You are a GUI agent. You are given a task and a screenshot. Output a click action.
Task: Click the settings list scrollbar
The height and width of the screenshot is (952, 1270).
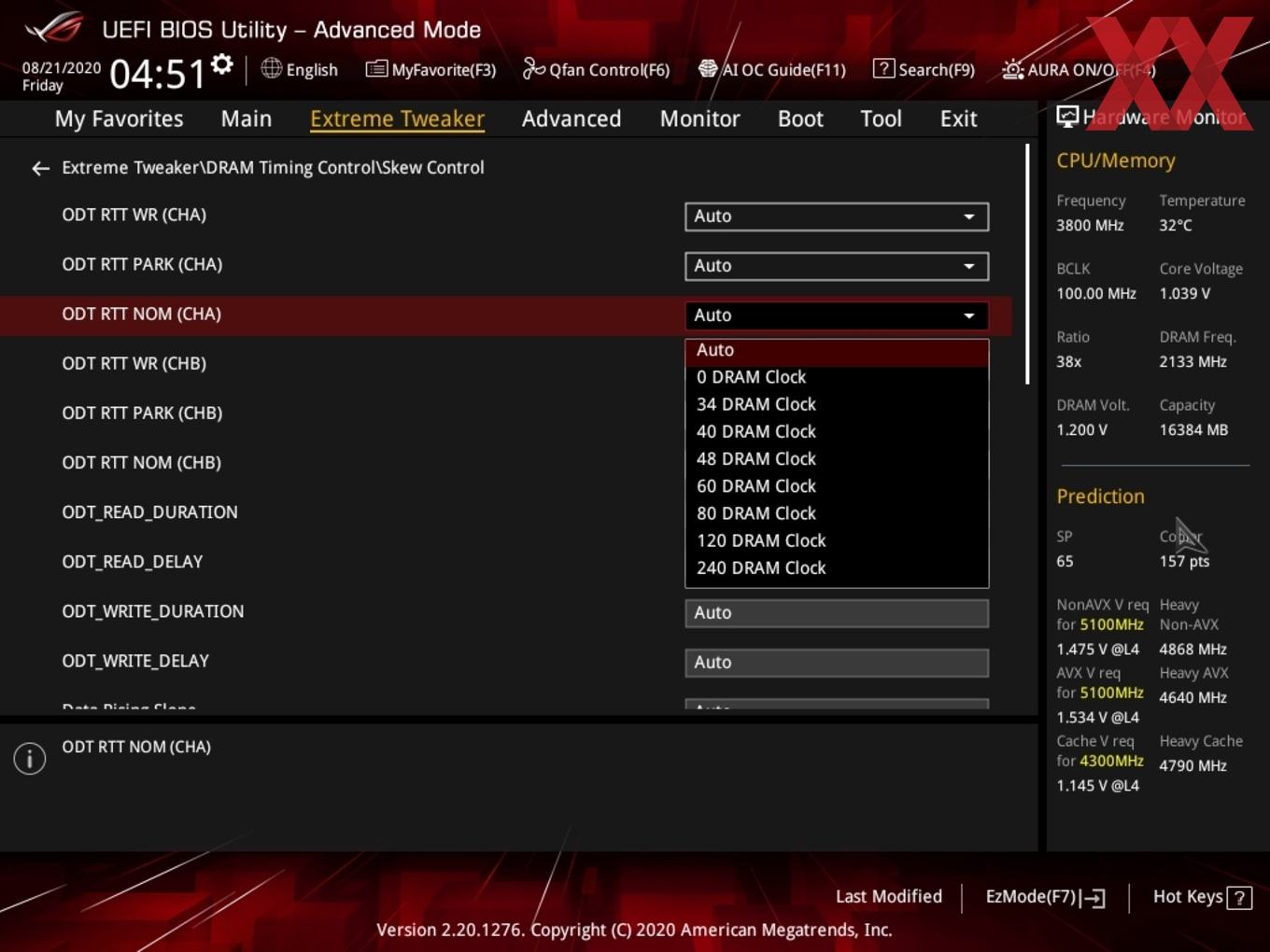point(1027,263)
